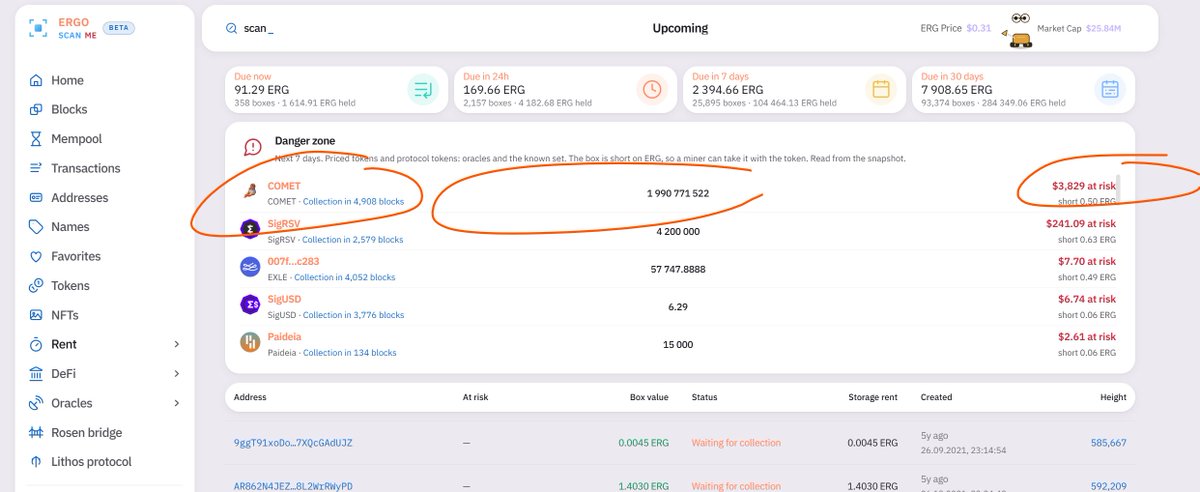Open the Paideia token link
This screenshot has height=492, width=1200.
coord(284,337)
